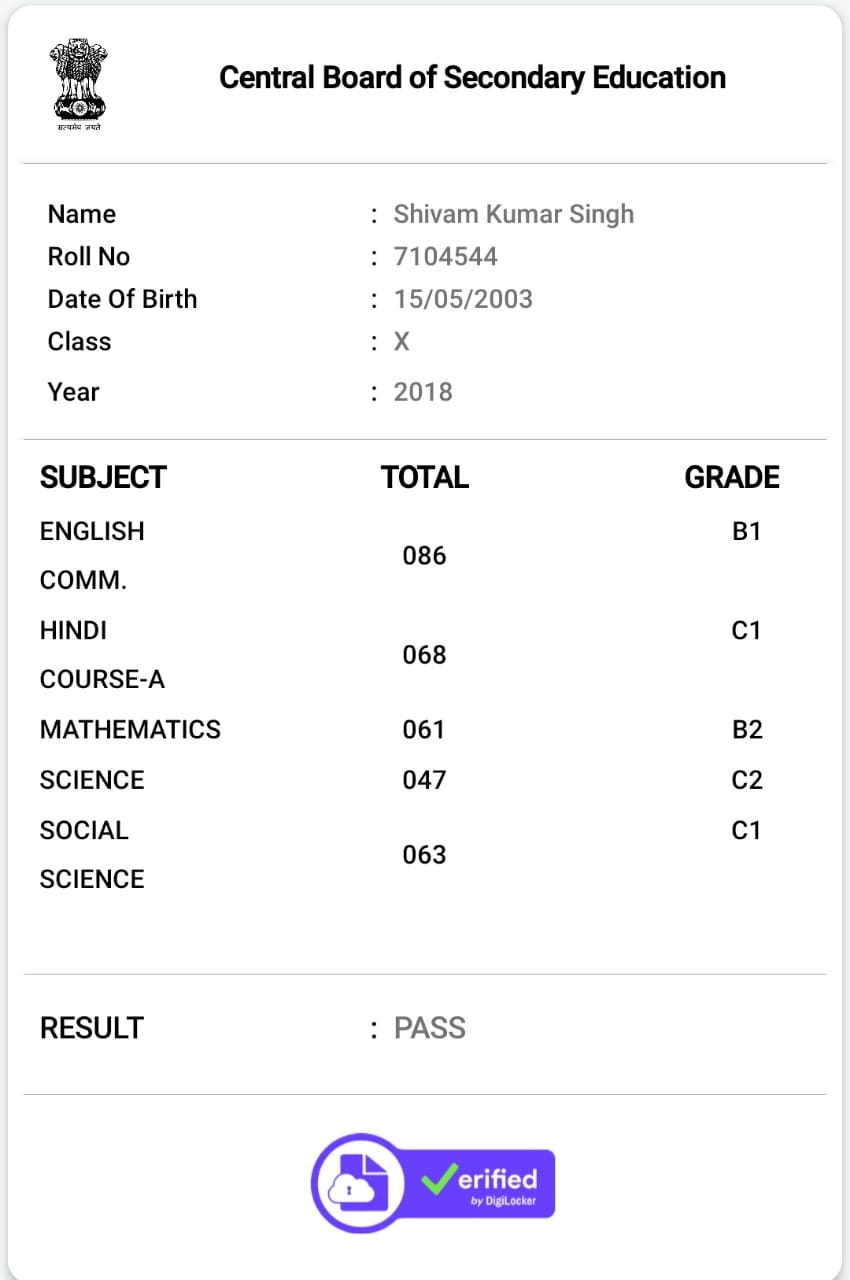Click the GRADE column header

(x=732, y=477)
